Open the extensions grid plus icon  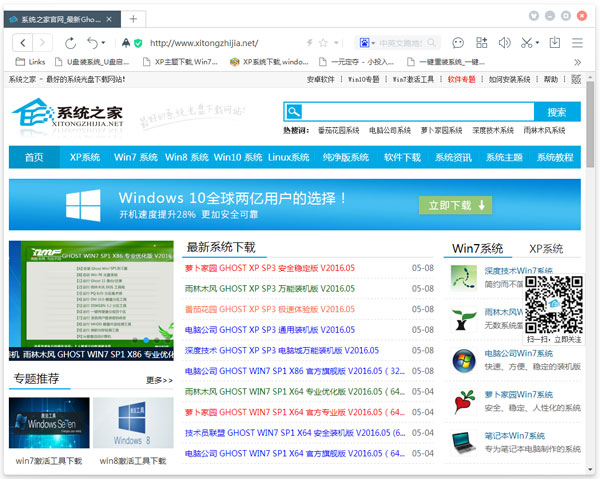481,43
